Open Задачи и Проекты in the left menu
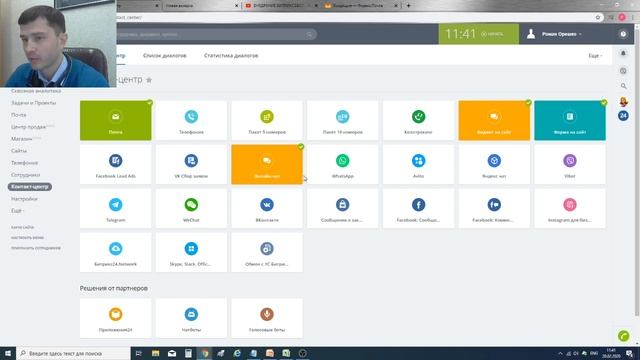The image size is (640, 360). pos(33,103)
